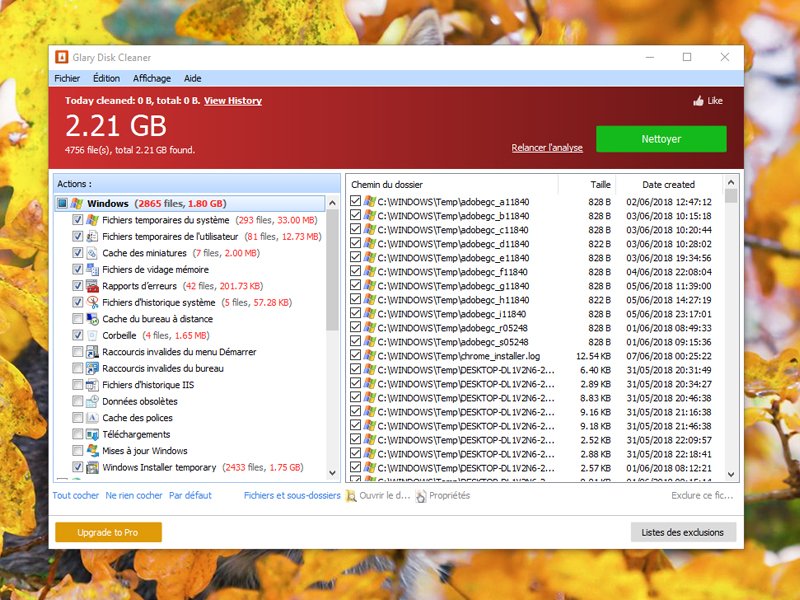Image resolution: width=800 pixels, height=600 pixels.
Task: Click the Propriétés hand icon
Action: point(420,496)
